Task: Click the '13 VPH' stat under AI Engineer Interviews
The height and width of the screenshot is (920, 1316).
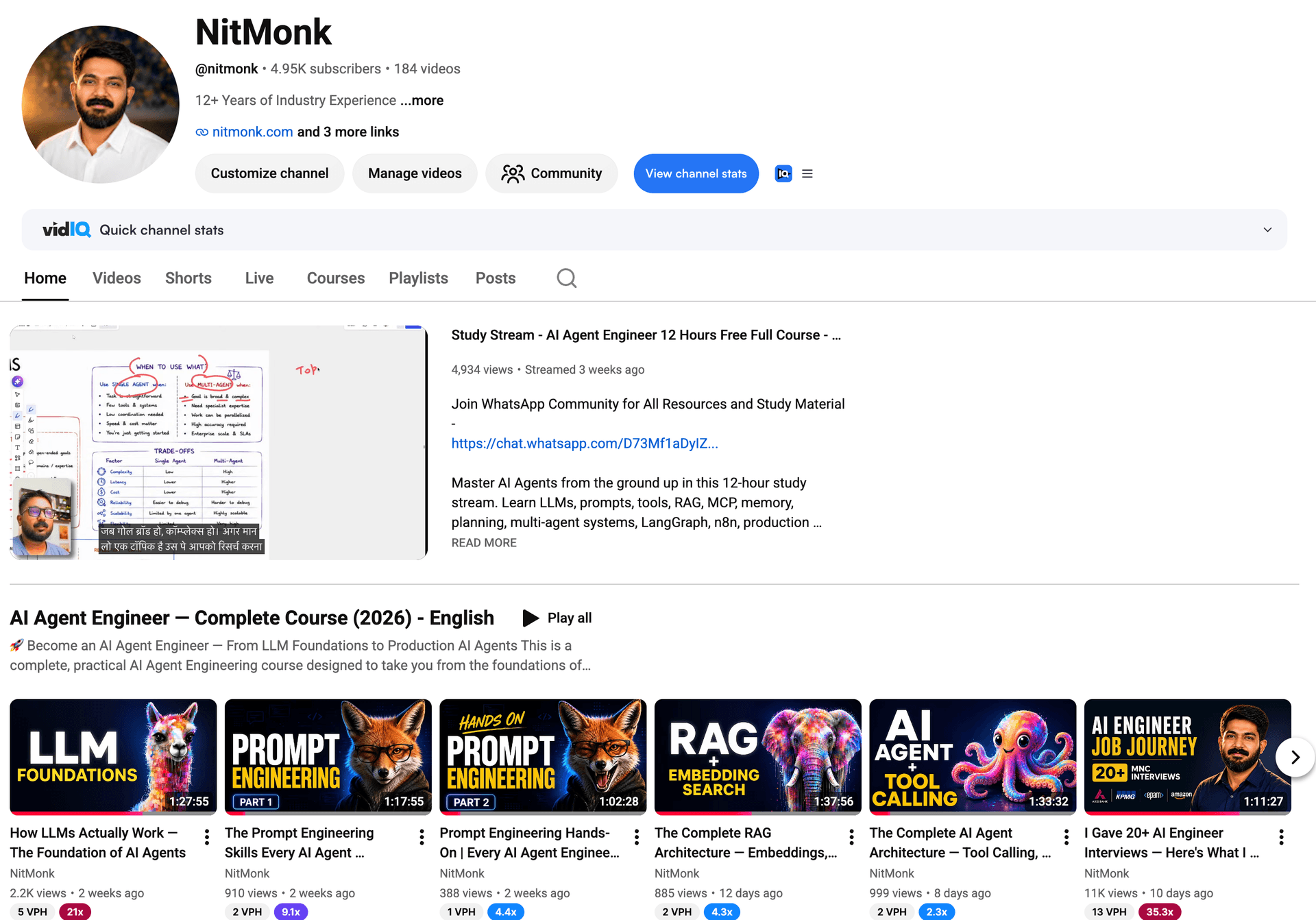Action: 1109,912
